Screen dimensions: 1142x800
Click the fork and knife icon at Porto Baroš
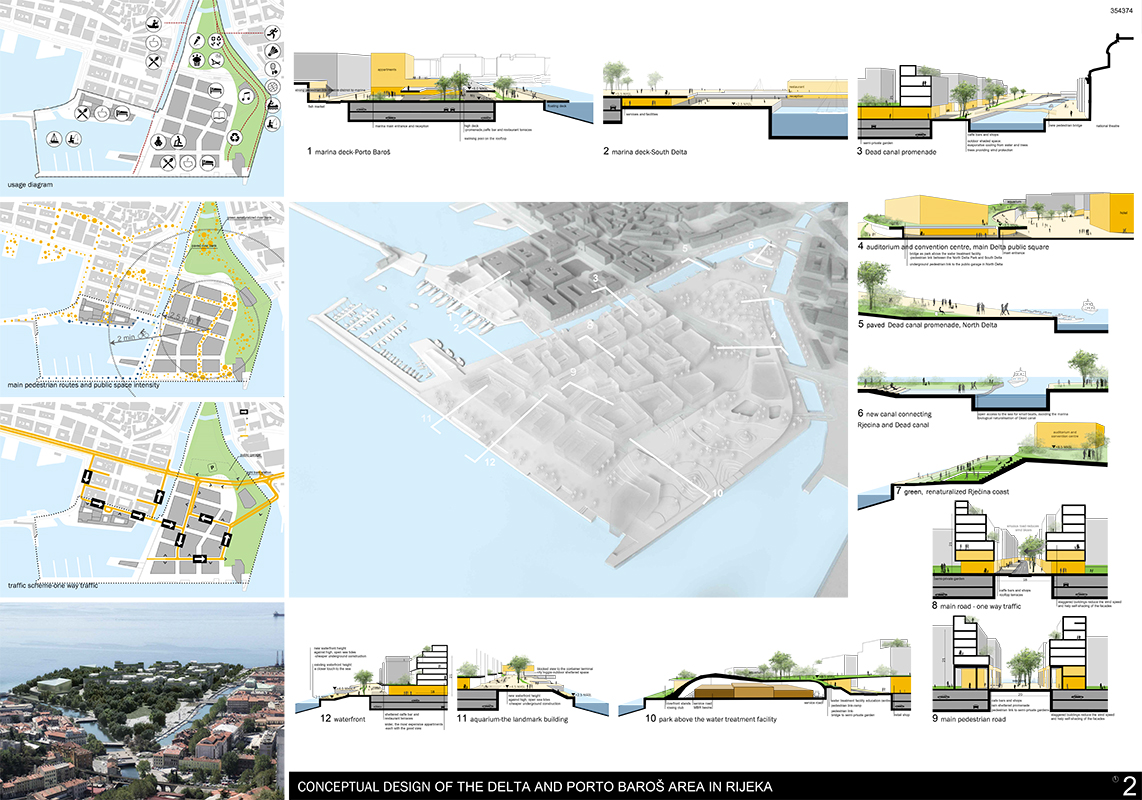pos(82,113)
